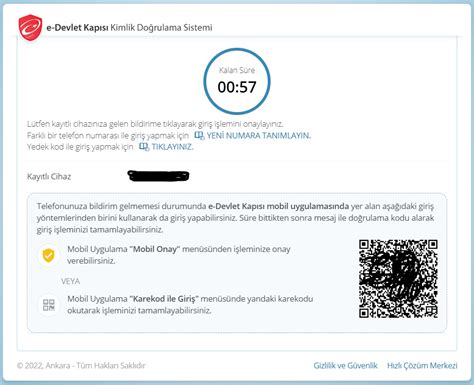The image size is (474, 385).
Task: Click the "Telefonunuza bildirim gelmemesi" paragraph
Action: (x=235, y=218)
